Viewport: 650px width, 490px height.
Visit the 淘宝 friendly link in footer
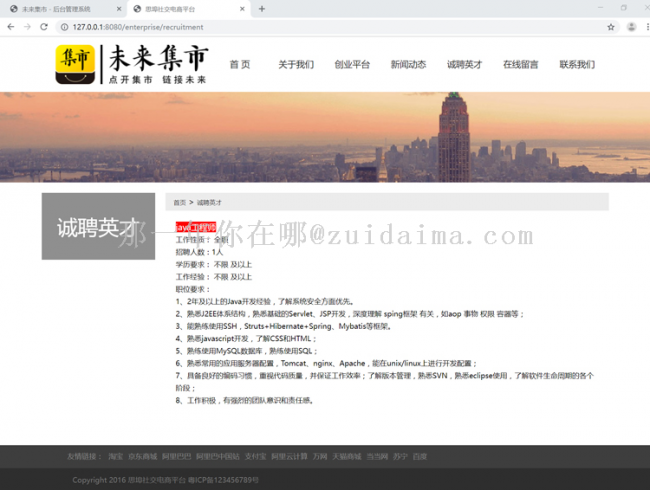tap(116, 456)
